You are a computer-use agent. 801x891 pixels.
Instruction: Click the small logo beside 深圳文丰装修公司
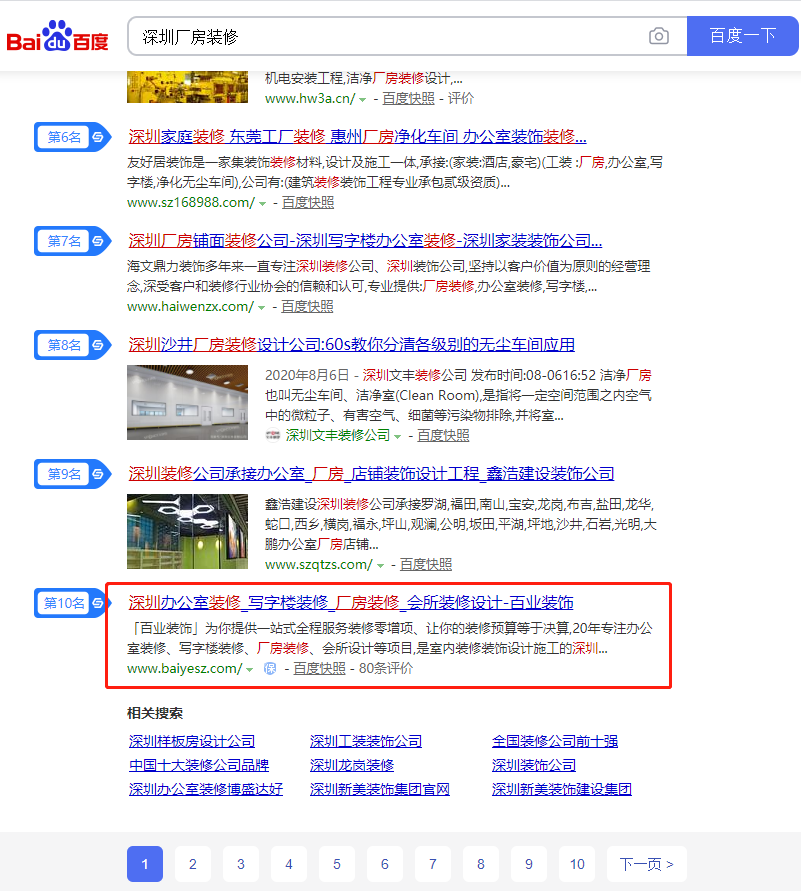click(273, 435)
